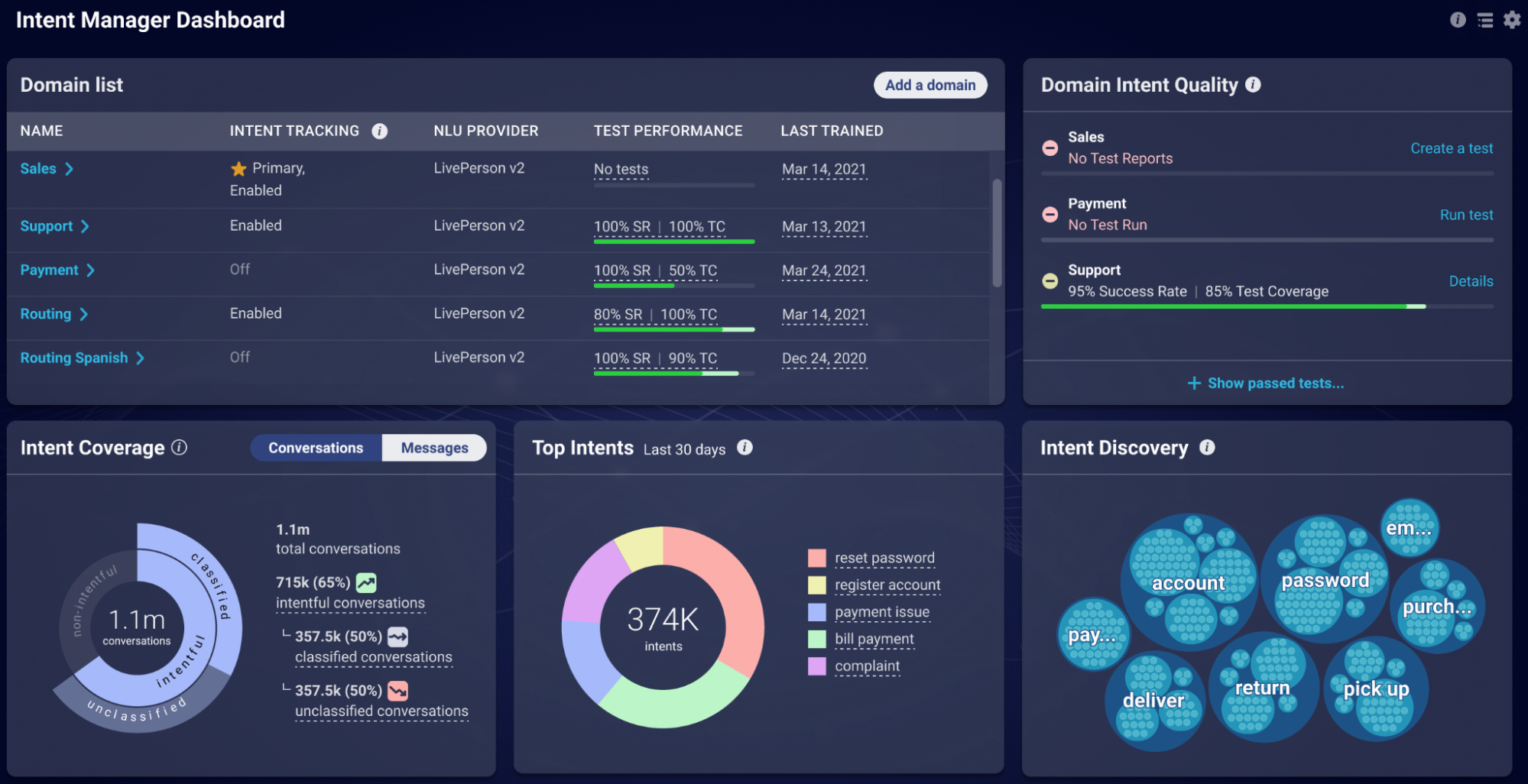
Task: Open the settings gear icon
Action: pyautogui.click(x=1511, y=20)
